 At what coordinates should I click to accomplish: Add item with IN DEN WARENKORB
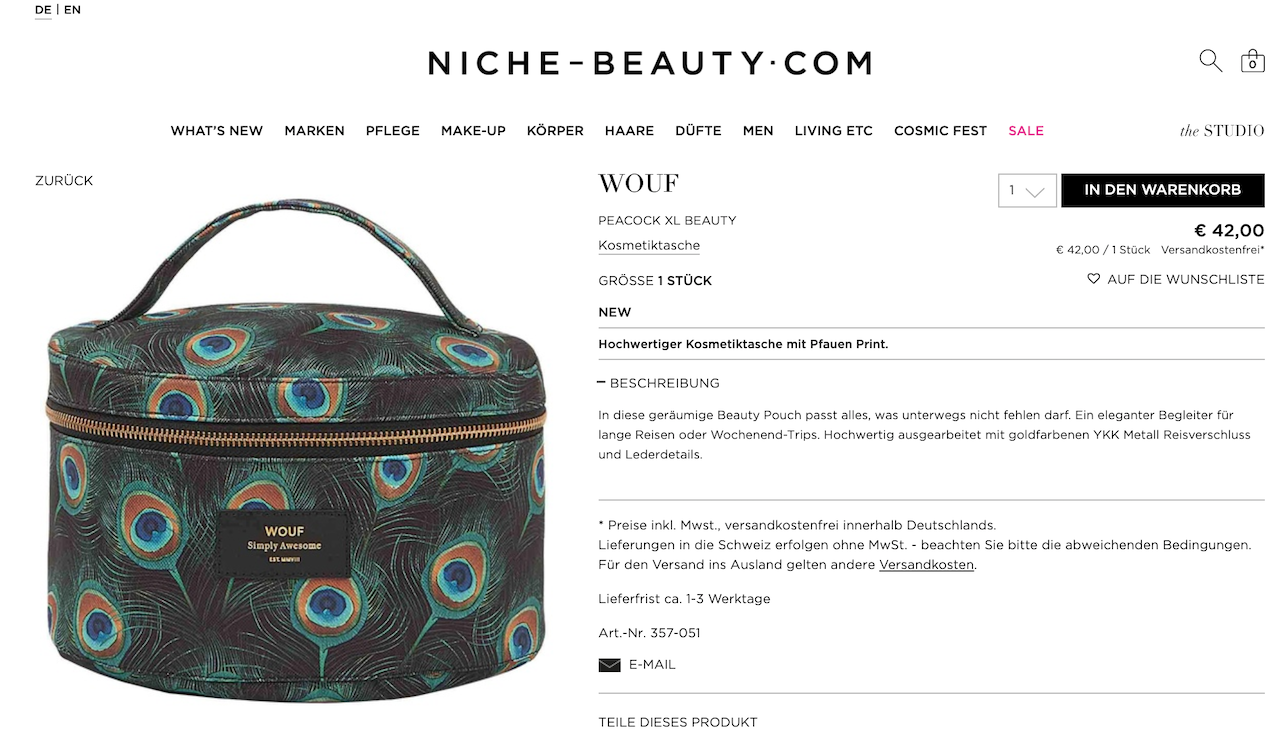coord(1162,190)
